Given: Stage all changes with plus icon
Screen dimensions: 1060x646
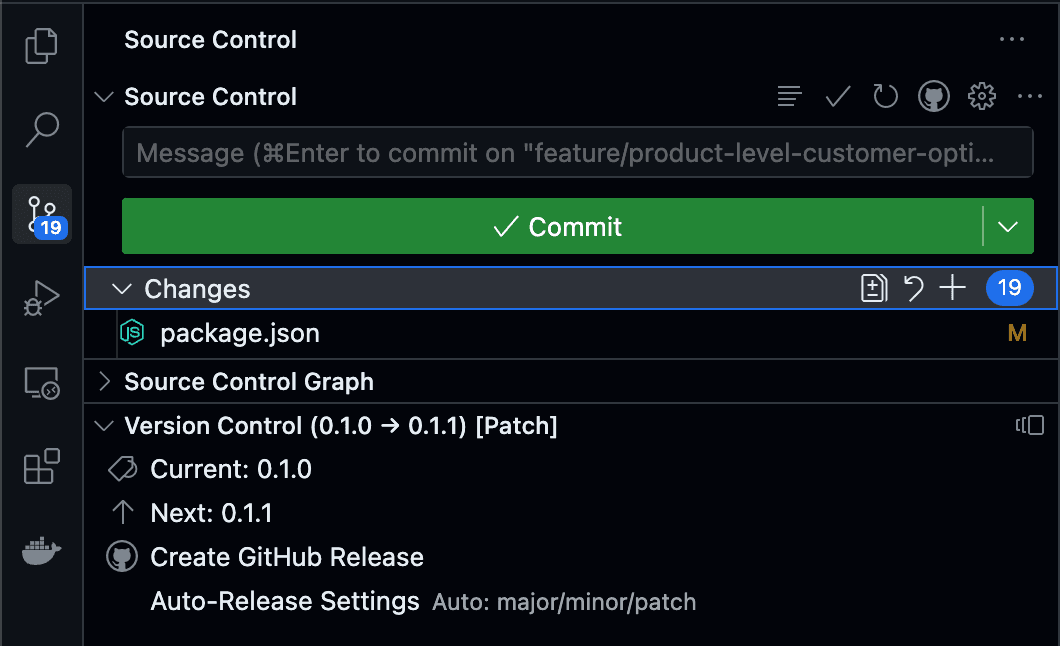Looking at the screenshot, I should 953,288.
